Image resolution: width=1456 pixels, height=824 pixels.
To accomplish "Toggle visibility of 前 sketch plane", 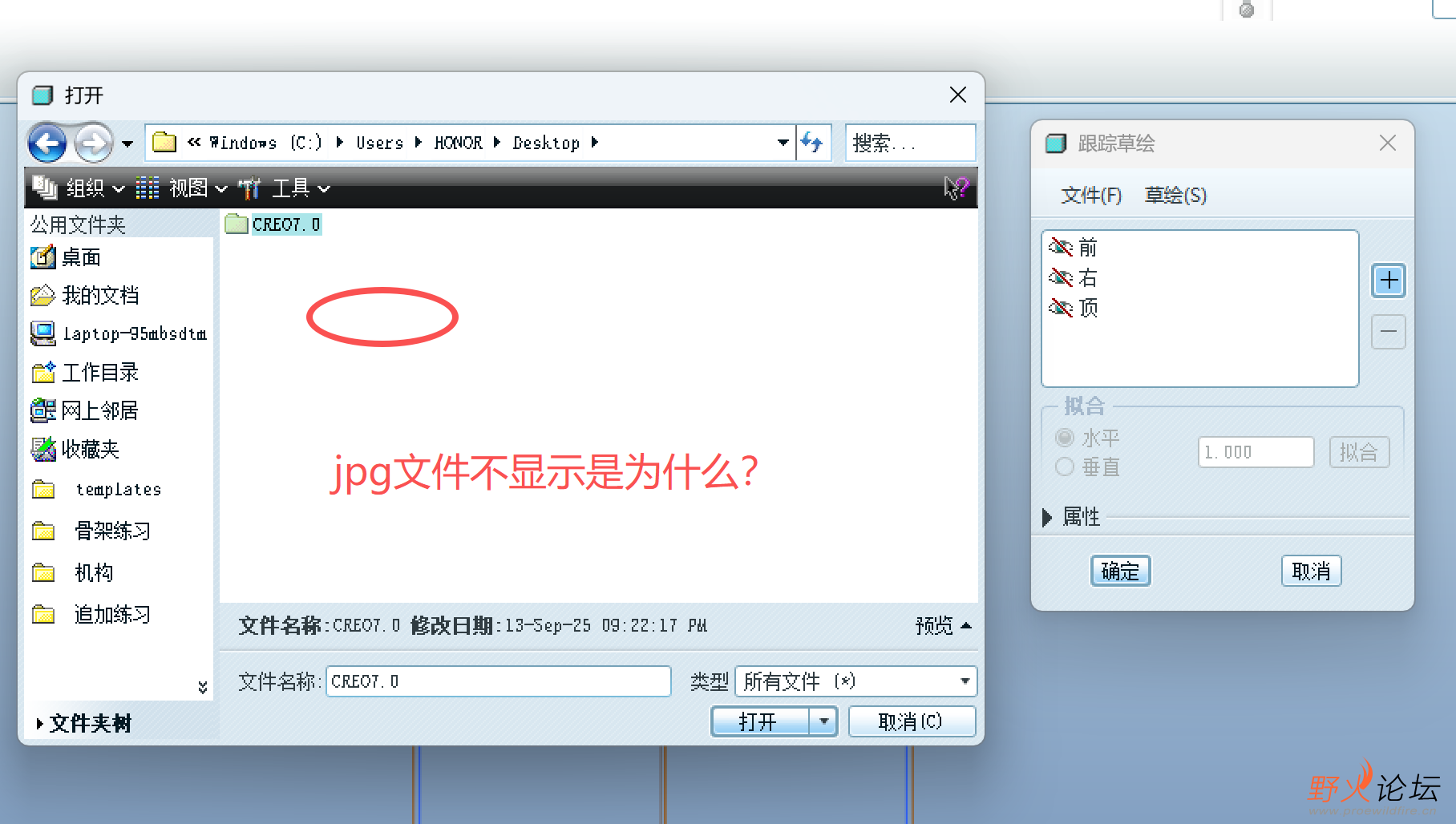I will click(x=1061, y=247).
